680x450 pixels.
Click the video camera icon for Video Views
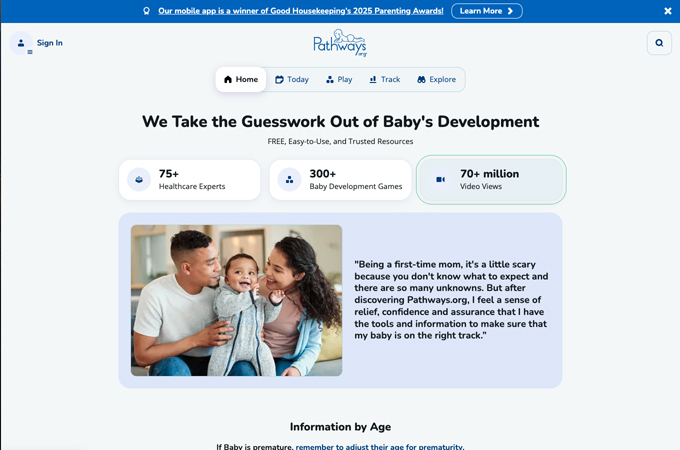pyautogui.click(x=440, y=179)
